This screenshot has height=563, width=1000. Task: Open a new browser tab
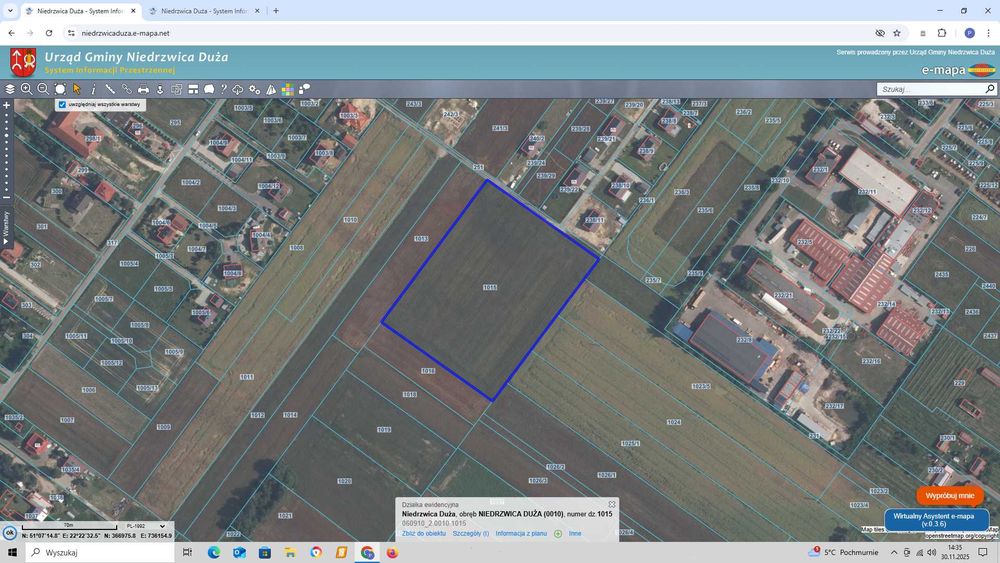[x=276, y=11]
